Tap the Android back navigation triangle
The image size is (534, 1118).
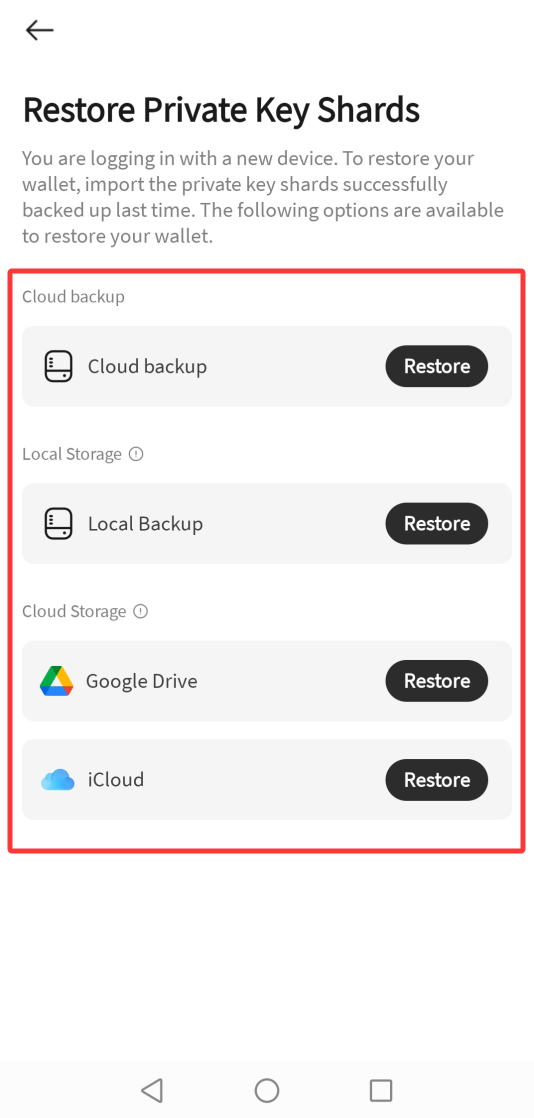(x=152, y=1089)
